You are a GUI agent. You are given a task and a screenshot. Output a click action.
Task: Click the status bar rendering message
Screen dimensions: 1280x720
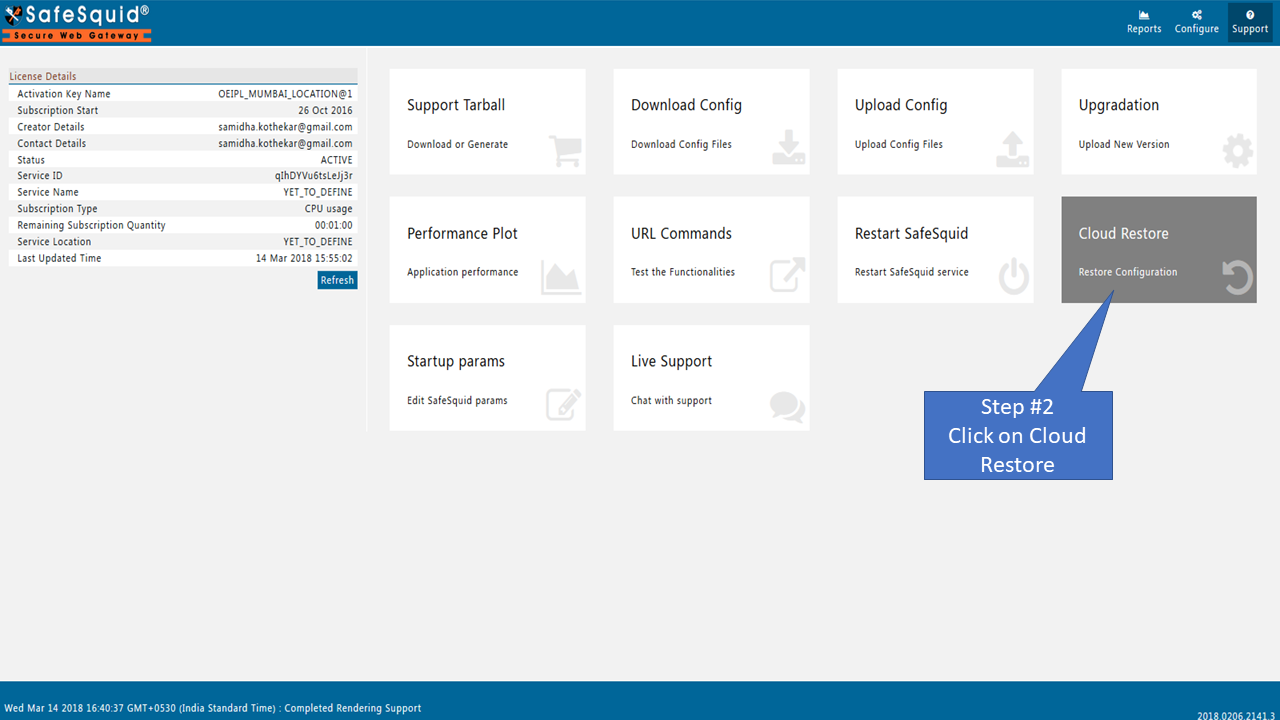(213, 708)
